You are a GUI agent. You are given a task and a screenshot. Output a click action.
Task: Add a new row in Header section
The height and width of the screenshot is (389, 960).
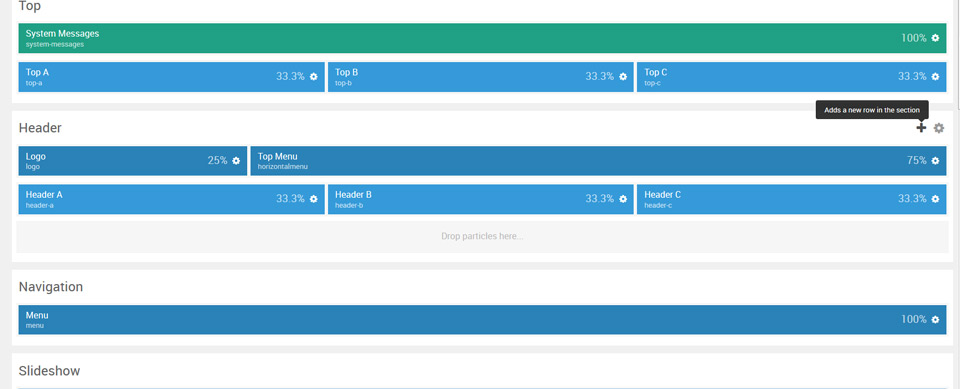tap(921, 127)
